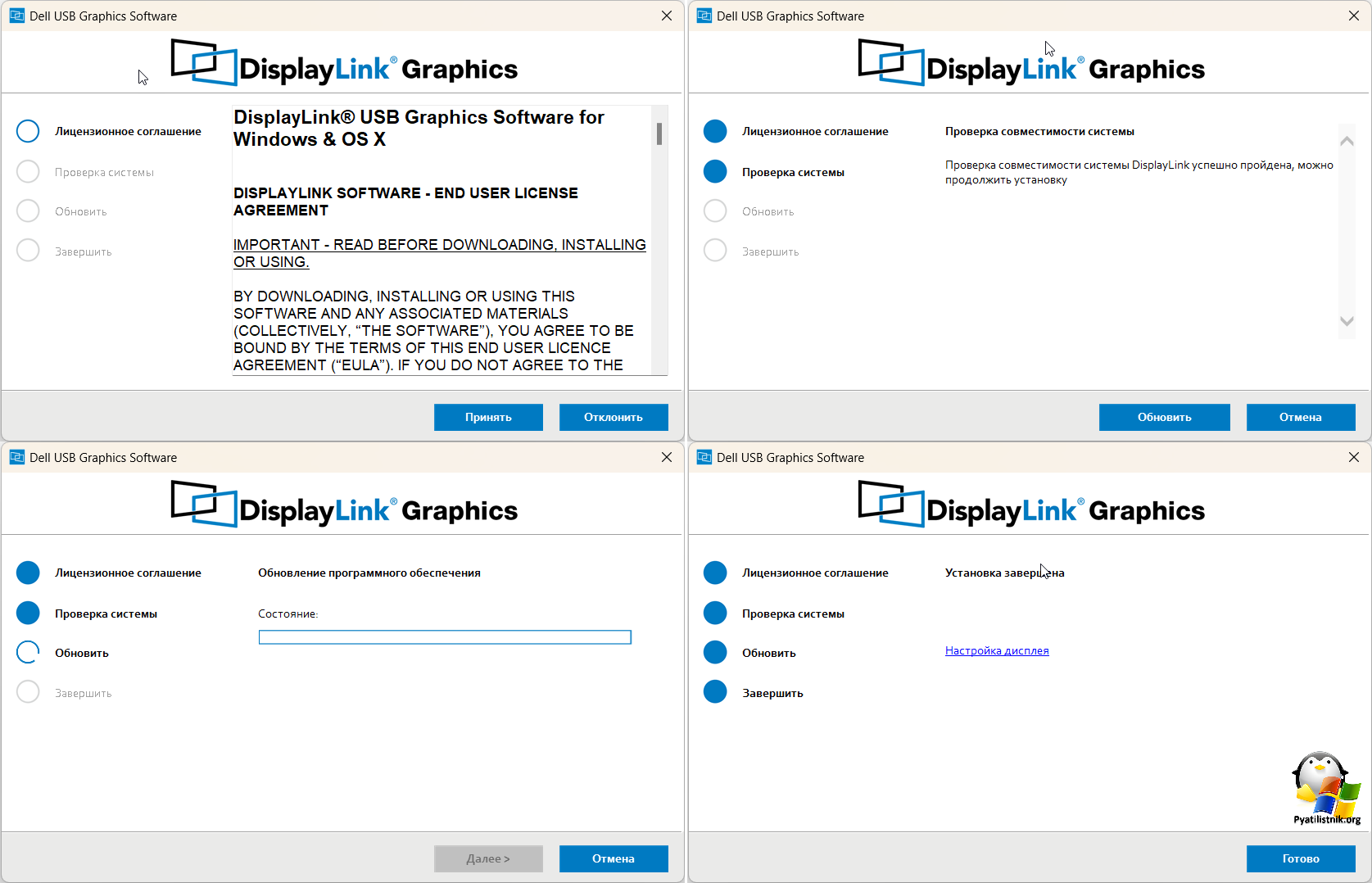This screenshot has height=883, width=1372.
Task: Click Обновить button beside Отмена in compatibility check window
Action: pos(1164,417)
